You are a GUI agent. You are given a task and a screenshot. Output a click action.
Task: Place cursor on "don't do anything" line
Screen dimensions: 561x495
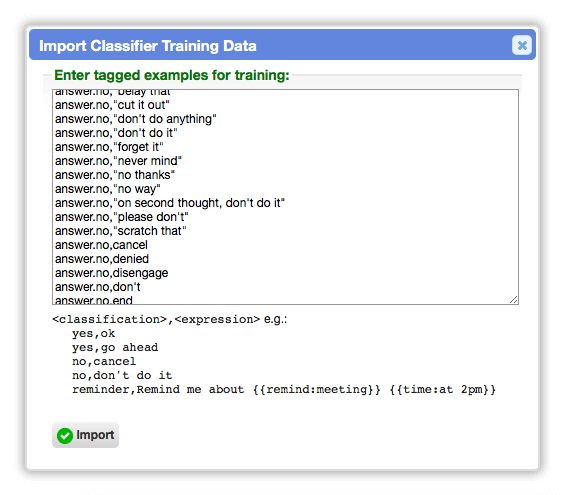[136, 119]
